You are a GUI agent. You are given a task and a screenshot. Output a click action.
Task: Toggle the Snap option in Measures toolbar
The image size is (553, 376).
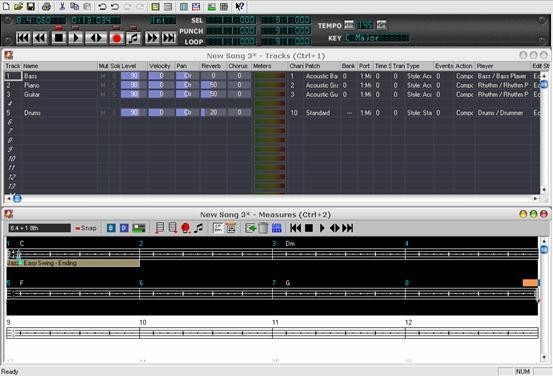pyautogui.click(x=86, y=228)
